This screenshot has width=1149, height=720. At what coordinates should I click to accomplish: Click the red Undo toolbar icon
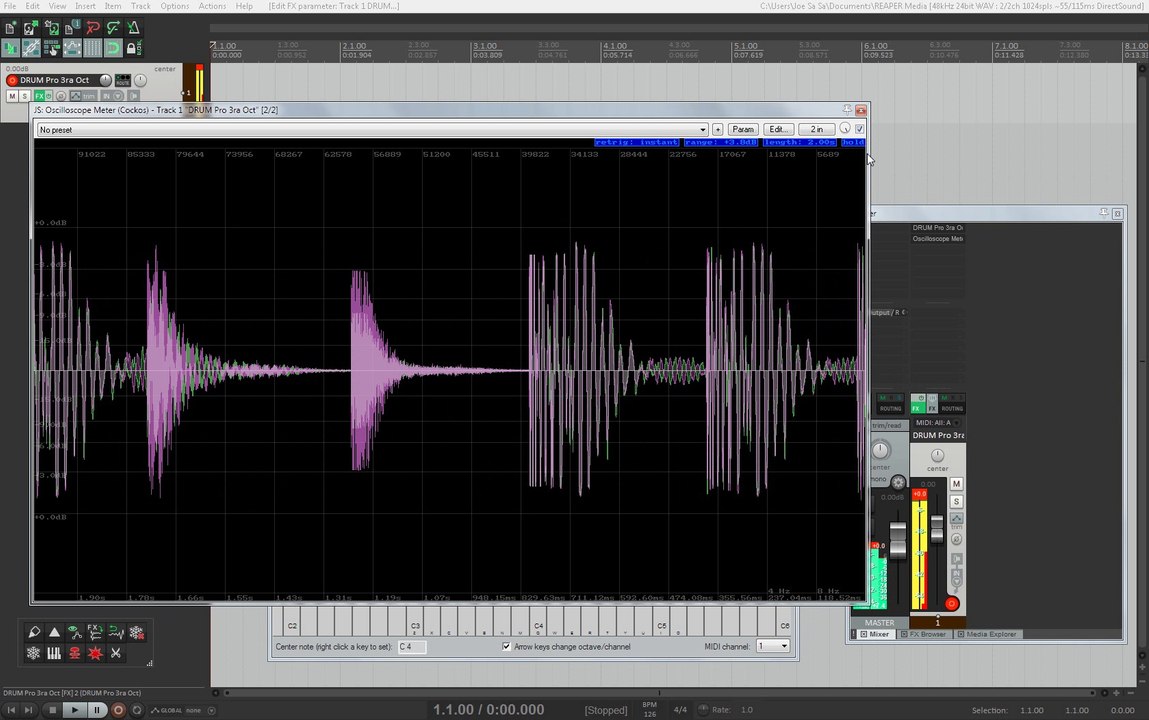[92, 29]
